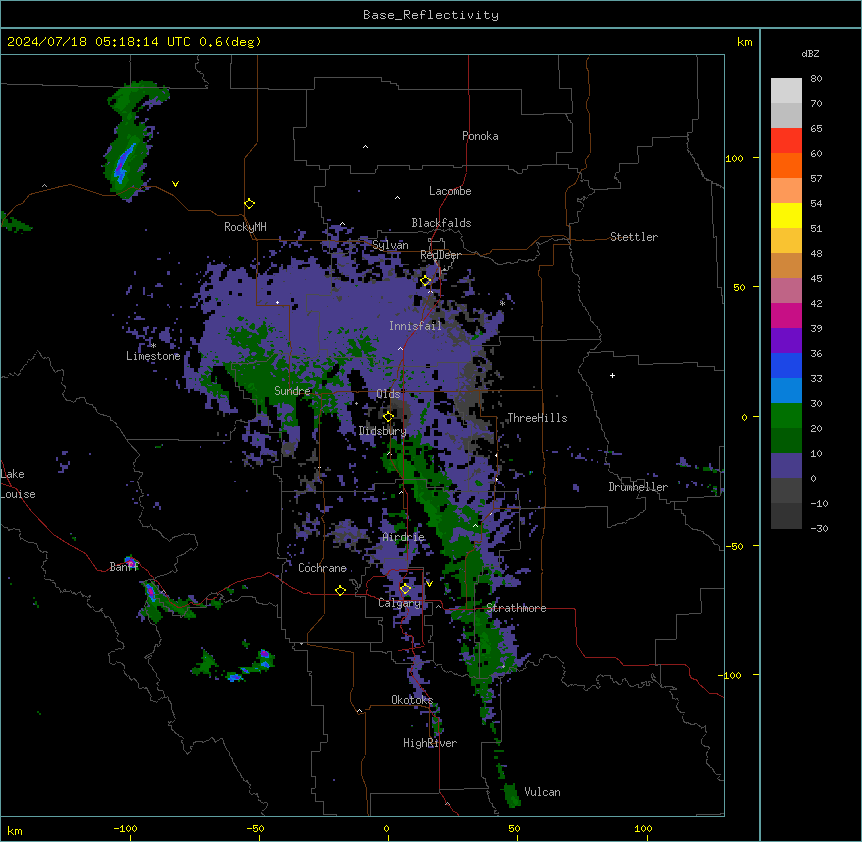Select the red 60-65 dBZ legend swatch
862x842 pixels.
[786, 140]
